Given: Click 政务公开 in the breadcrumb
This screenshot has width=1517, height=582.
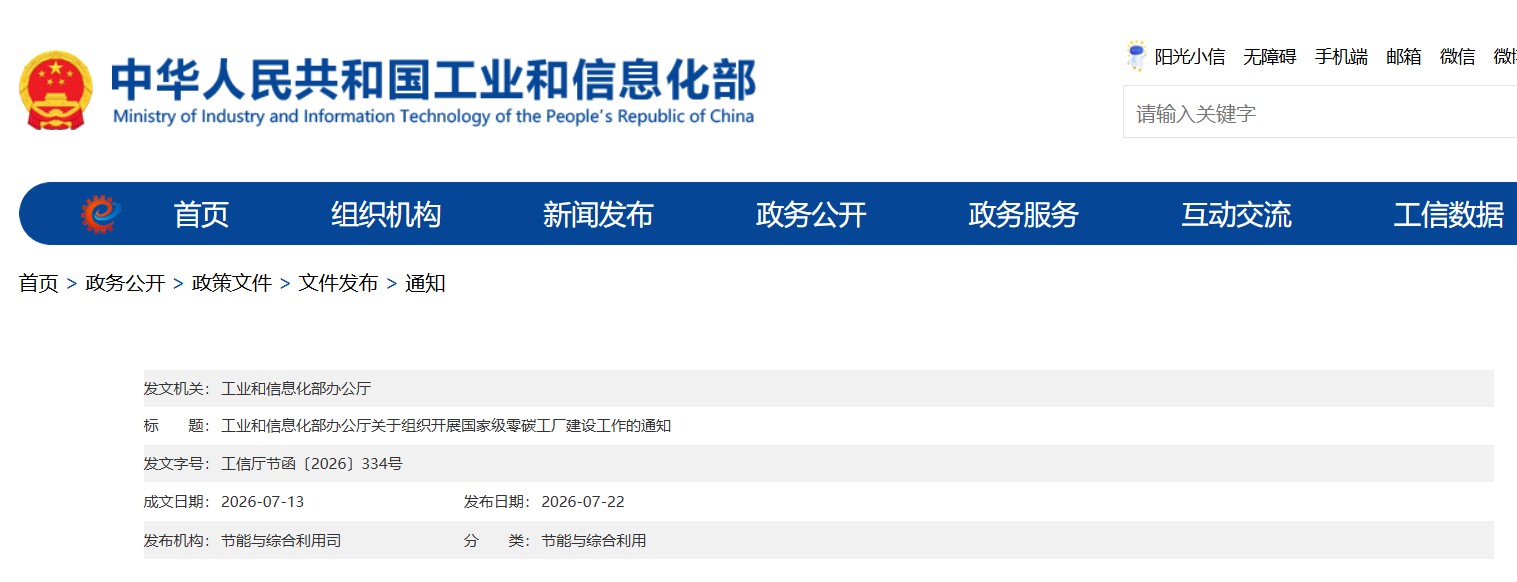Looking at the screenshot, I should (x=125, y=283).
